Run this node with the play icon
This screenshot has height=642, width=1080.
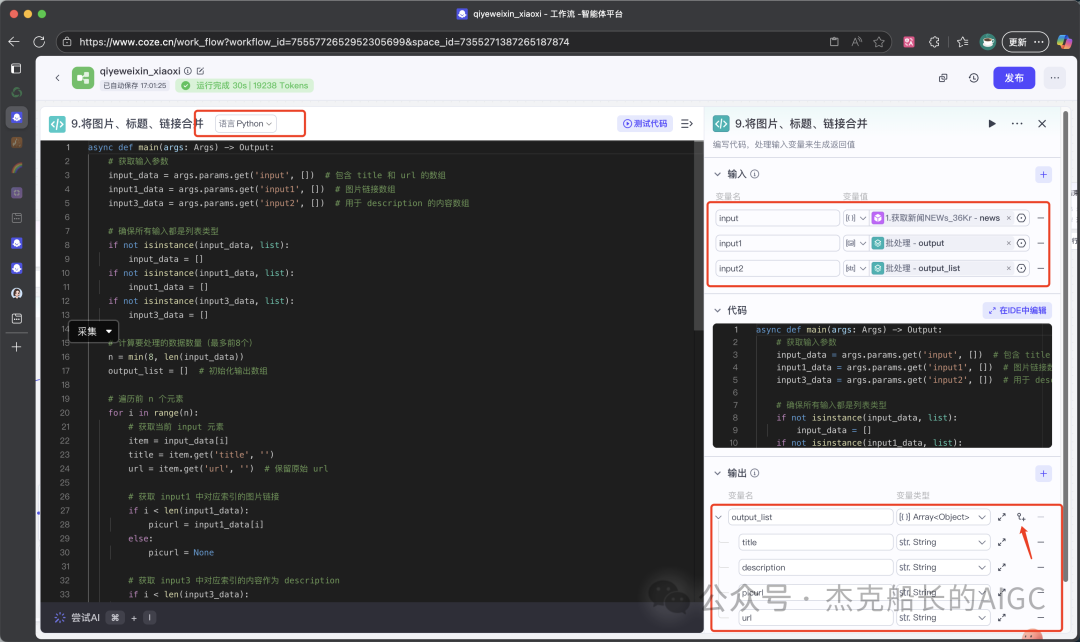(x=992, y=123)
